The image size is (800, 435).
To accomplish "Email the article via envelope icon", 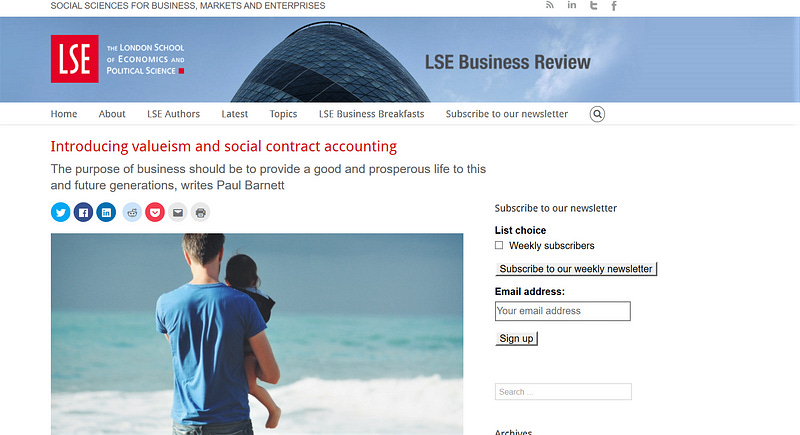I will (178, 212).
